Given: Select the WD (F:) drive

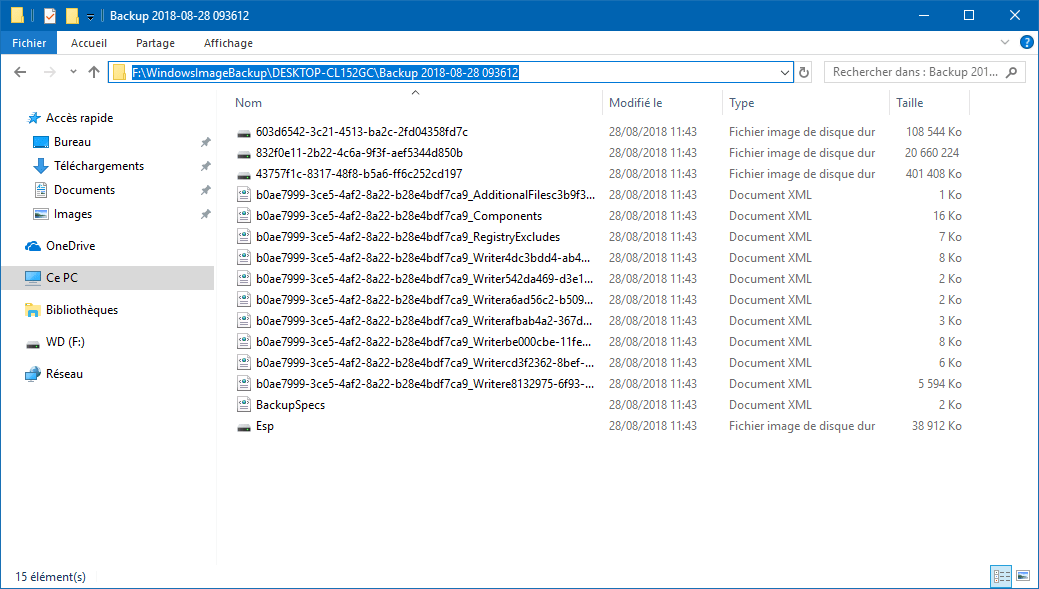Looking at the screenshot, I should coord(65,342).
